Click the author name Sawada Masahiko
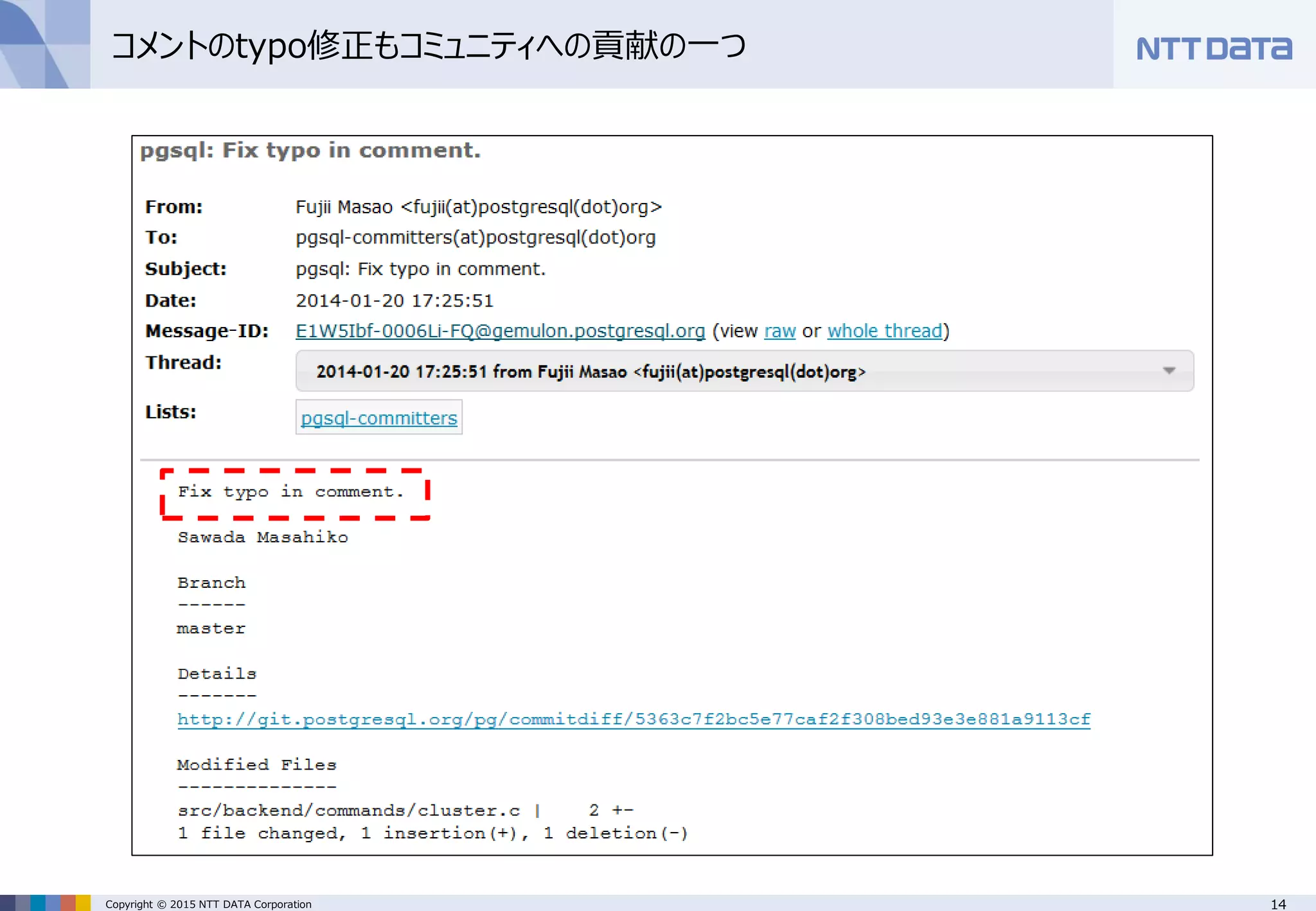1316x911 pixels. click(262, 537)
